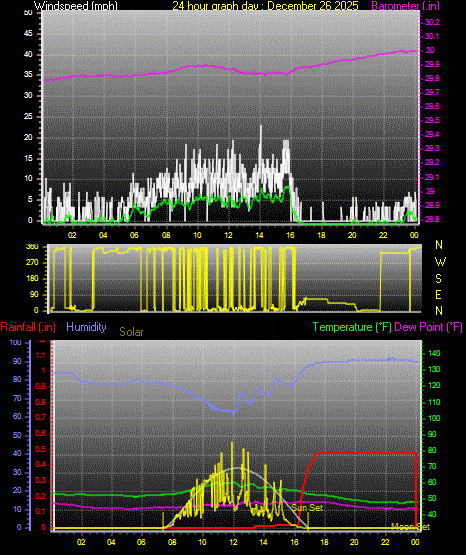Click the Moon Set marker label
The height and width of the screenshot is (555, 466).
[410, 527]
